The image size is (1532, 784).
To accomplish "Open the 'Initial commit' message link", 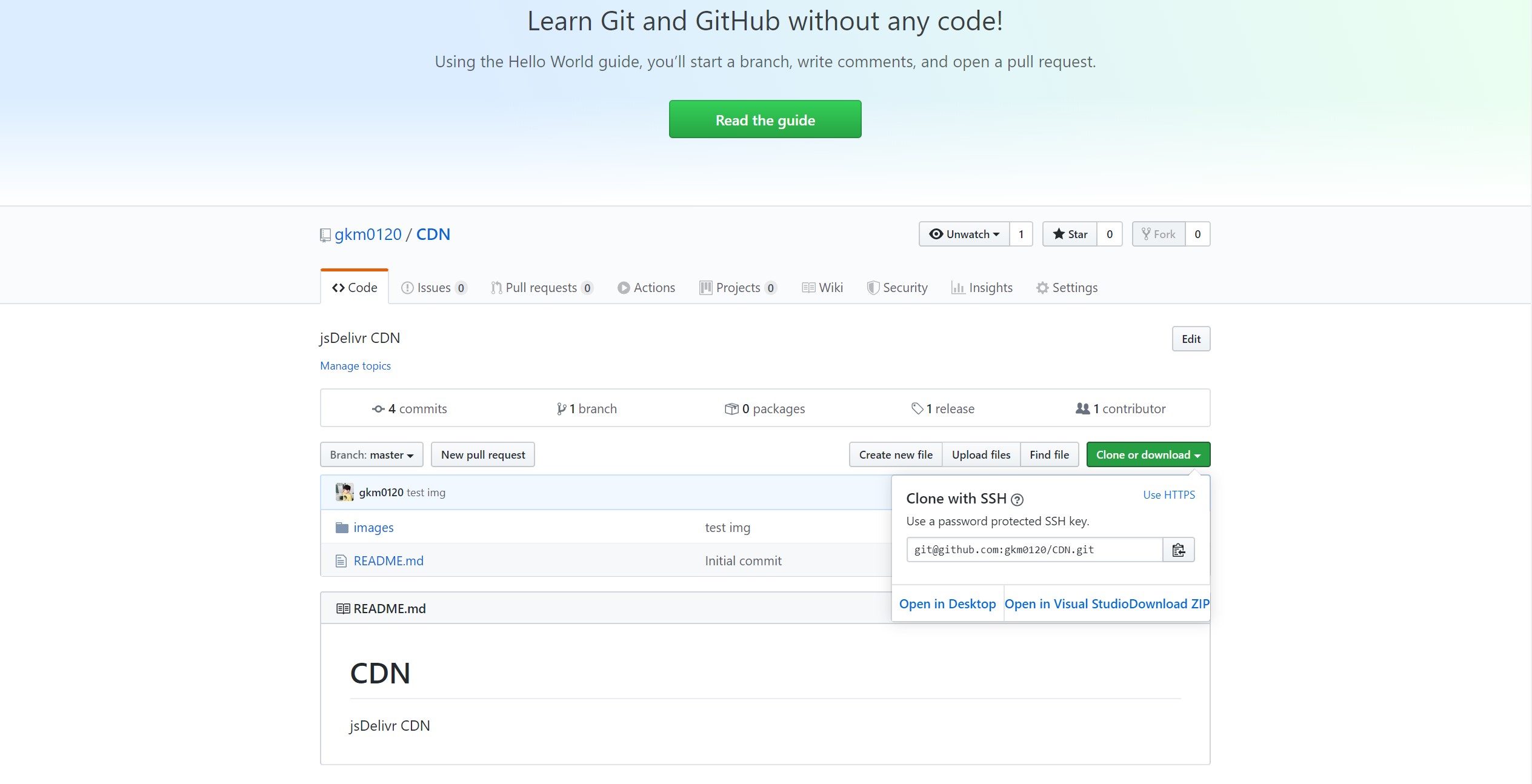I will 743,560.
